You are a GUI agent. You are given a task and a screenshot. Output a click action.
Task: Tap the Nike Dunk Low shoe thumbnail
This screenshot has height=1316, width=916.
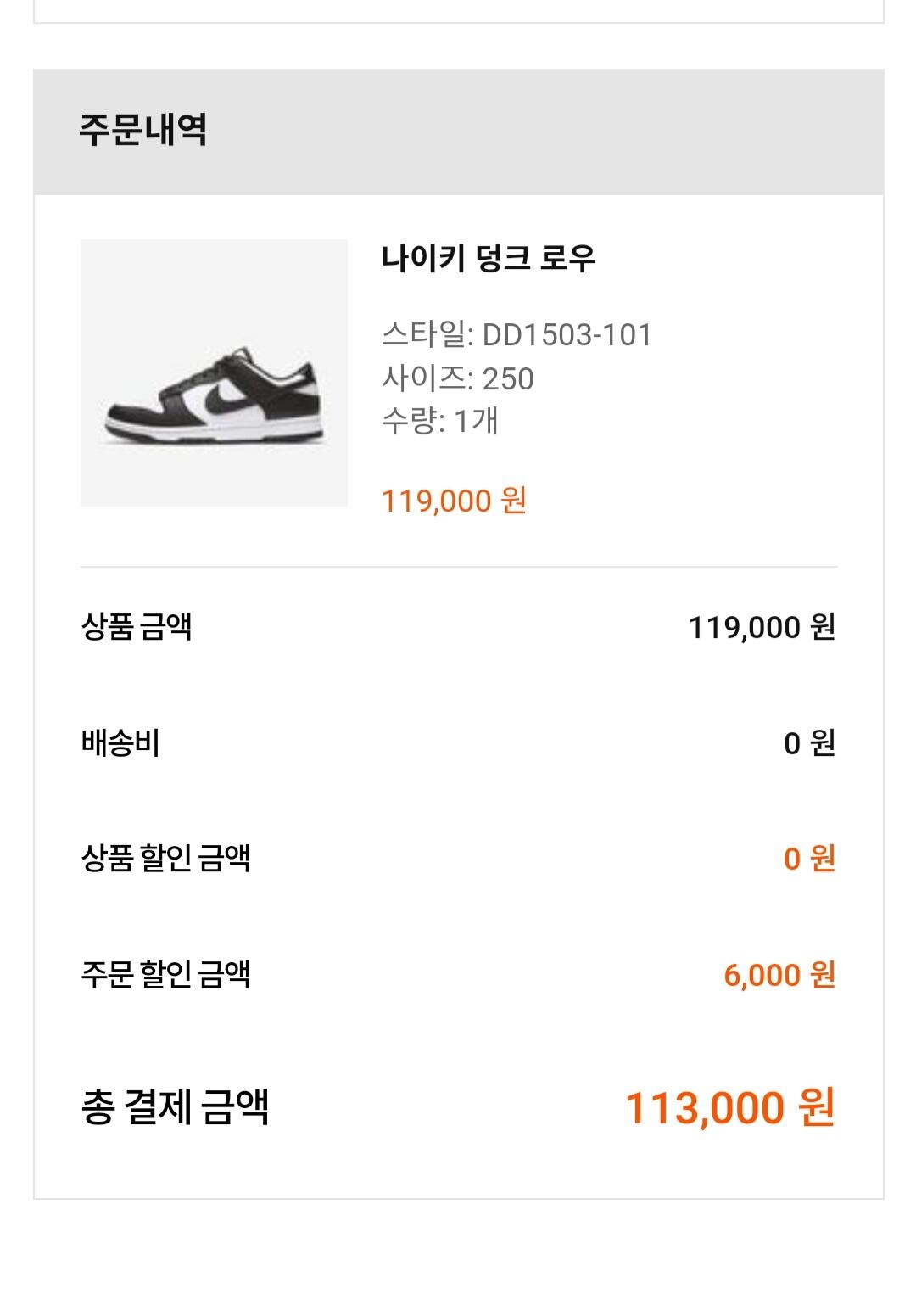pyautogui.click(x=214, y=372)
